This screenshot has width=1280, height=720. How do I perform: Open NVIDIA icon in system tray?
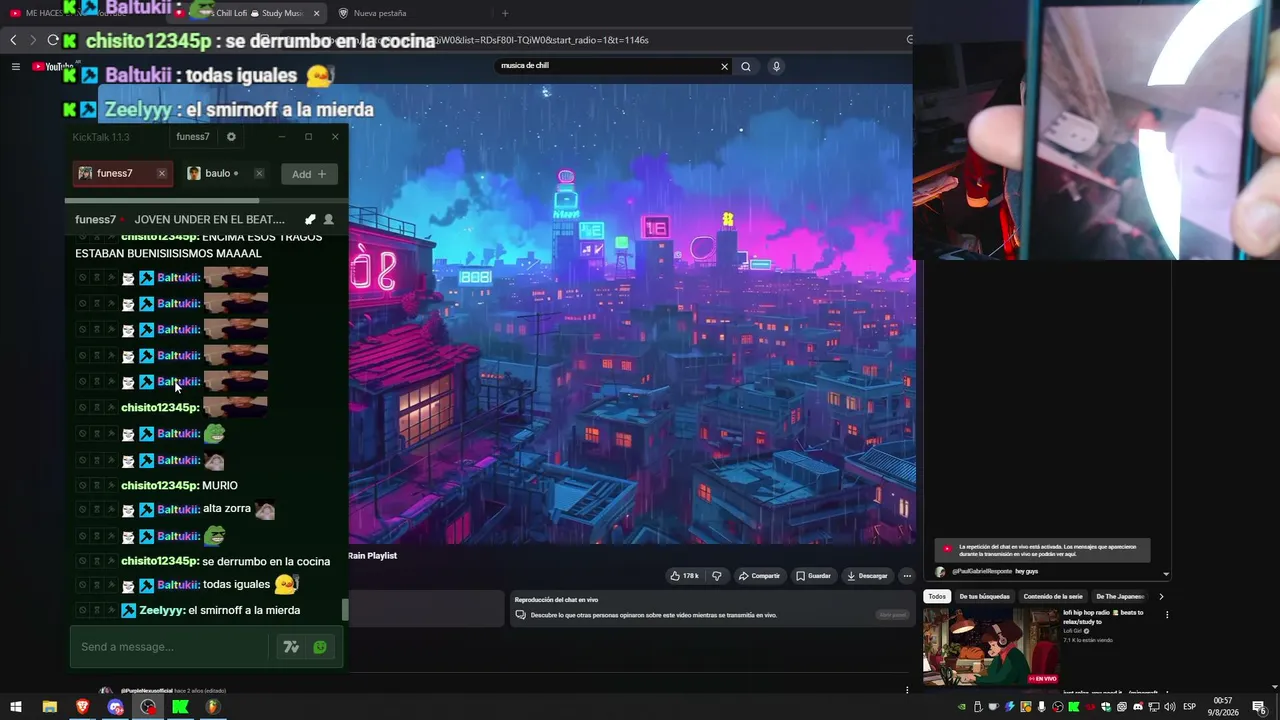coord(962,707)
